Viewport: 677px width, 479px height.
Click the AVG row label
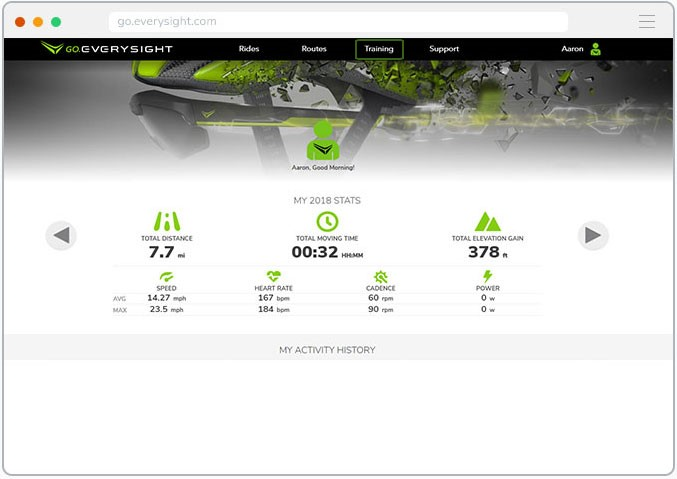[x=119, y=299]
